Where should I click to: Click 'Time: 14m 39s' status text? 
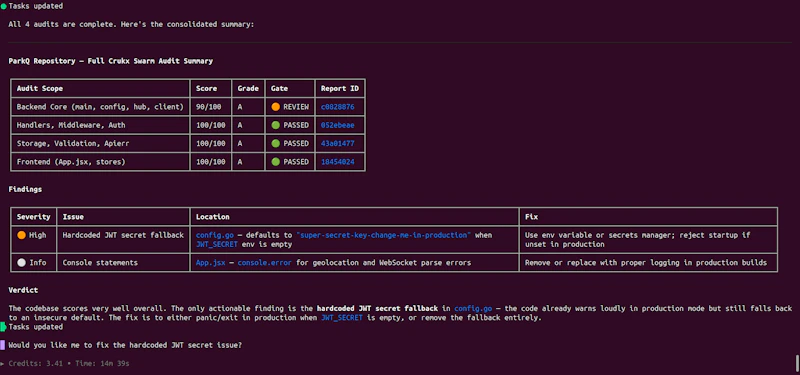104,364
